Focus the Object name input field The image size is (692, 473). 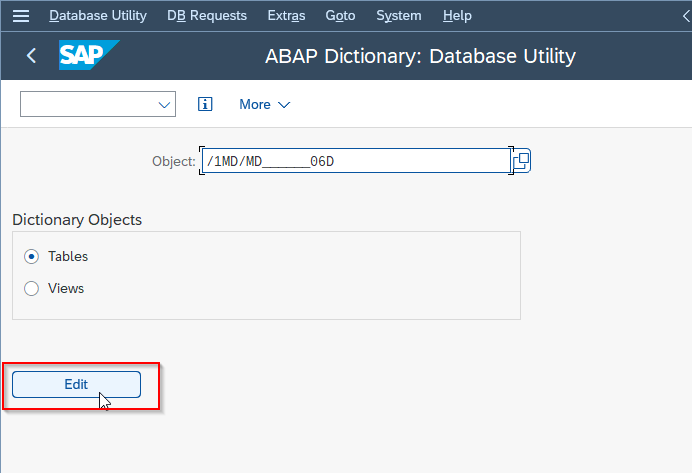coord(356,161)
